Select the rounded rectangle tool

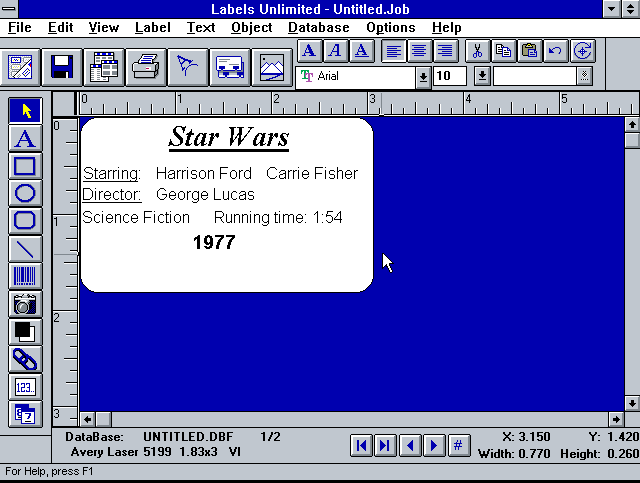click(25, 221)
